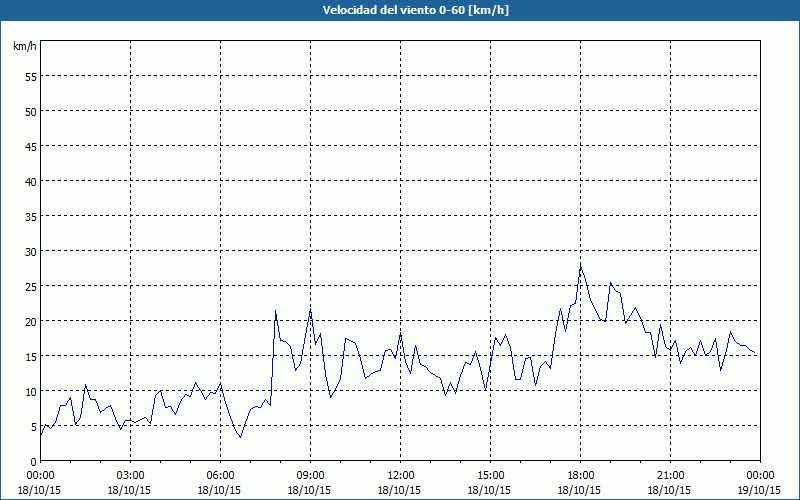Click the y-axis value 5

[x=34, y=427]
